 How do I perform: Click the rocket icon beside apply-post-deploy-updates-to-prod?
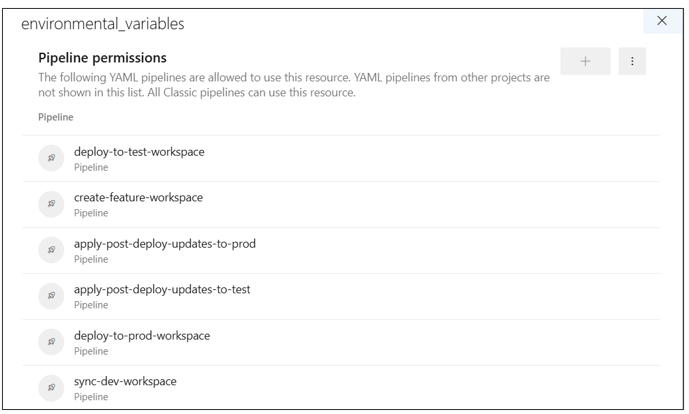click(51, 250)
